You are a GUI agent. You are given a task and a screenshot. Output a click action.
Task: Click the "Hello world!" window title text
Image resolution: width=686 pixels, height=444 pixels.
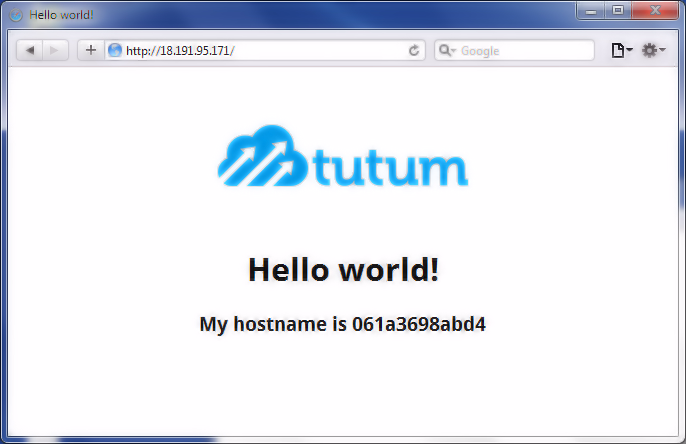click(x=61, y=15)
